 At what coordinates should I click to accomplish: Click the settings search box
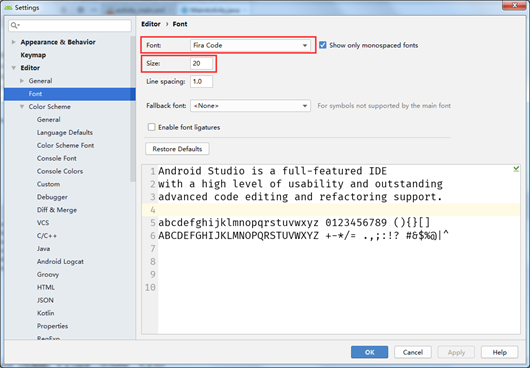pos(70,25)
